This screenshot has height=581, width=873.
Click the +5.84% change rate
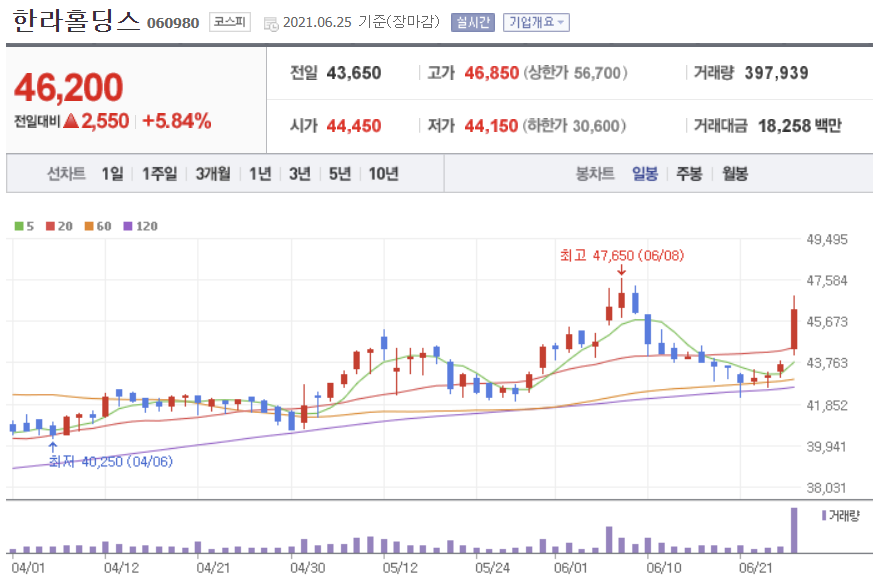(x=177, y=121)
